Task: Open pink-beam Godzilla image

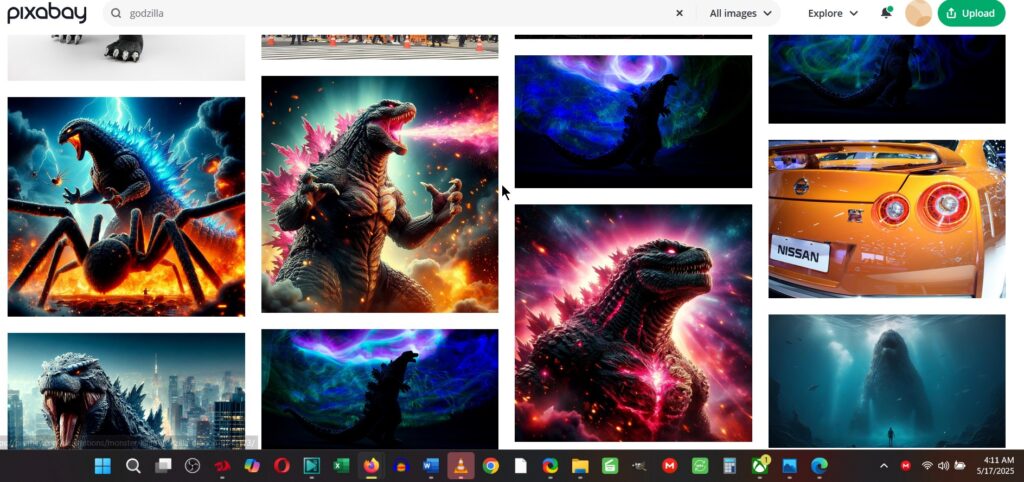Action: coord(379,194)
